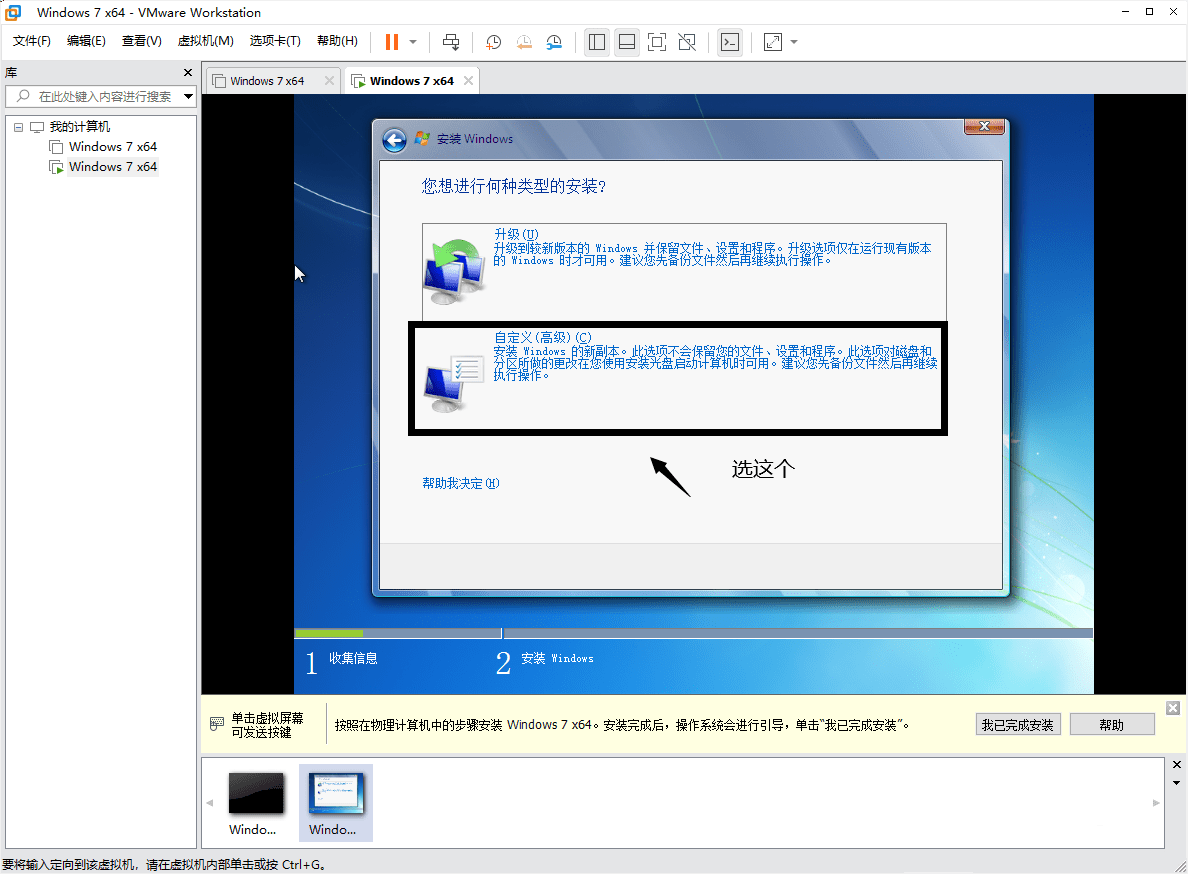Revert to the previous snapshot icon
The height and width of the screenshot is (874, 1188).
[524, 42]
